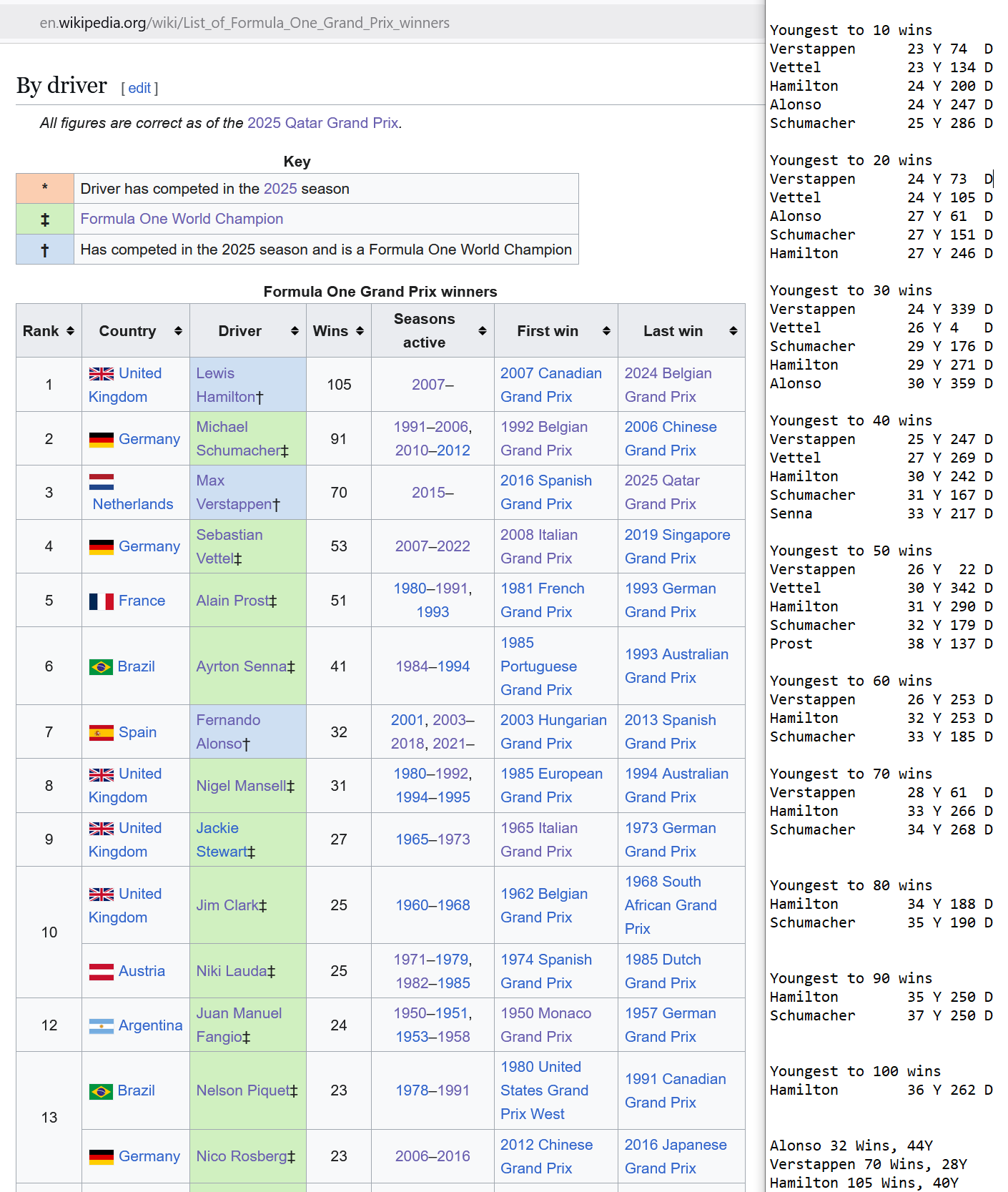
Task: Sort table by Wins column arrows
Action: click(360, 331)
